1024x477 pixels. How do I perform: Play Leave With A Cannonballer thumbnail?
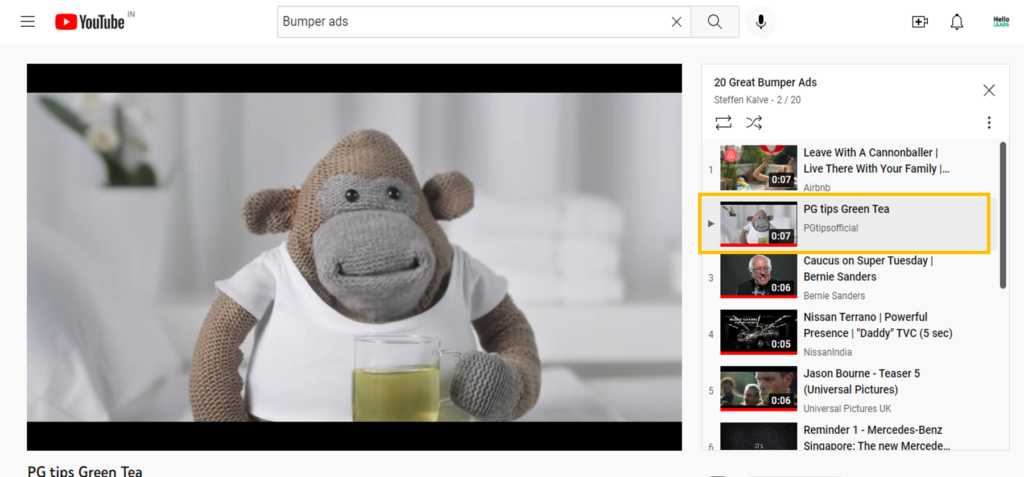[758, 168]
